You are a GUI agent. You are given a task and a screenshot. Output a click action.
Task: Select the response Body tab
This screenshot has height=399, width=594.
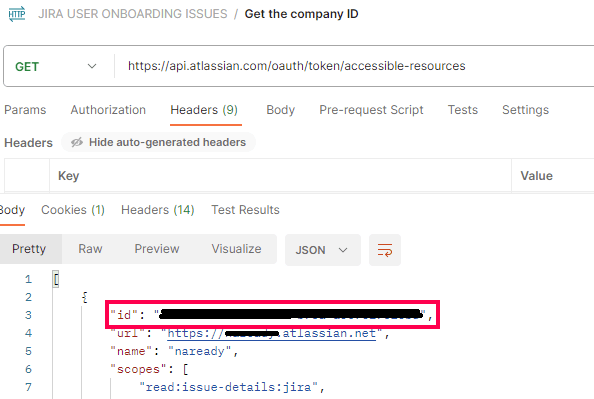(12, 210)
